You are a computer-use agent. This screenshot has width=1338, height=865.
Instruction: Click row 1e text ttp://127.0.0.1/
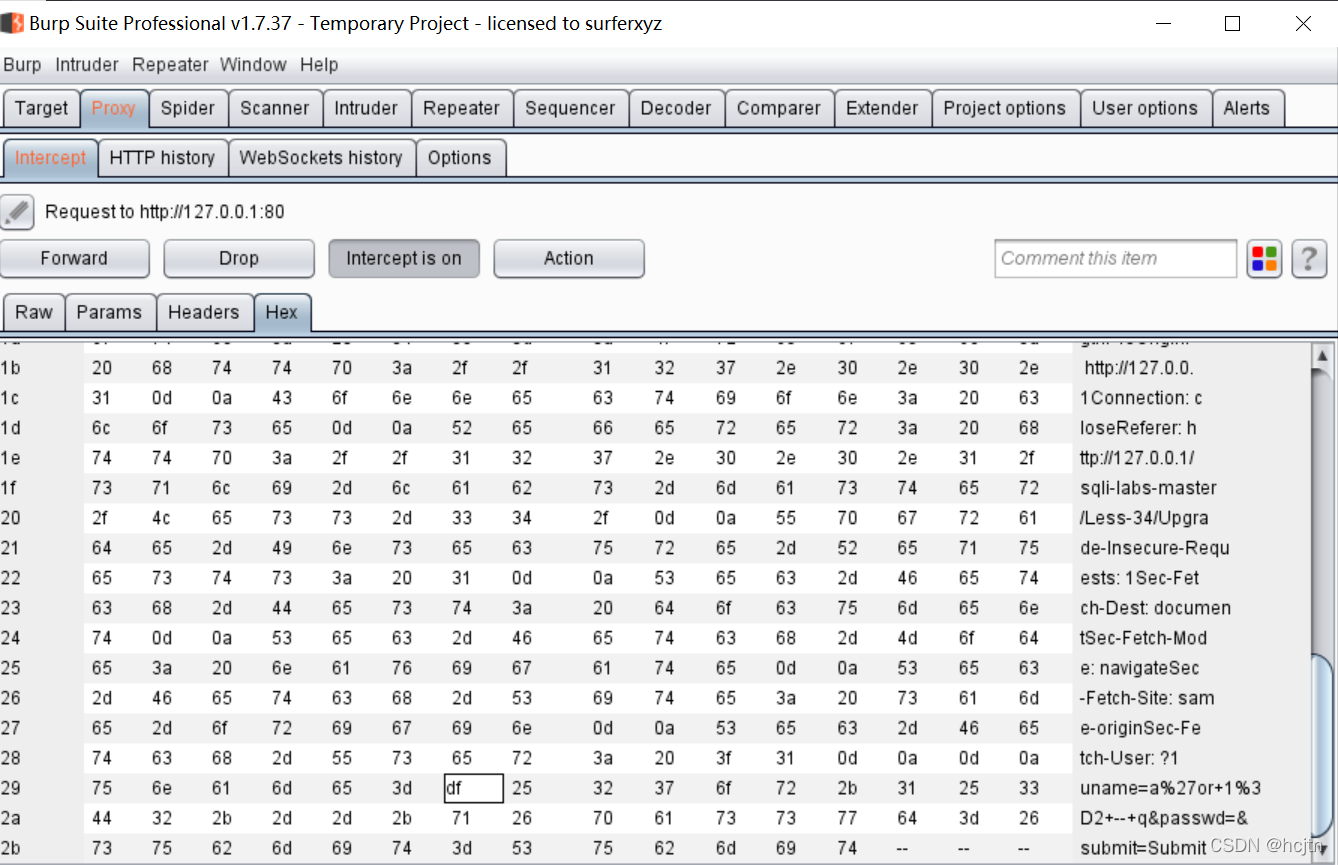pos(1137,458)
